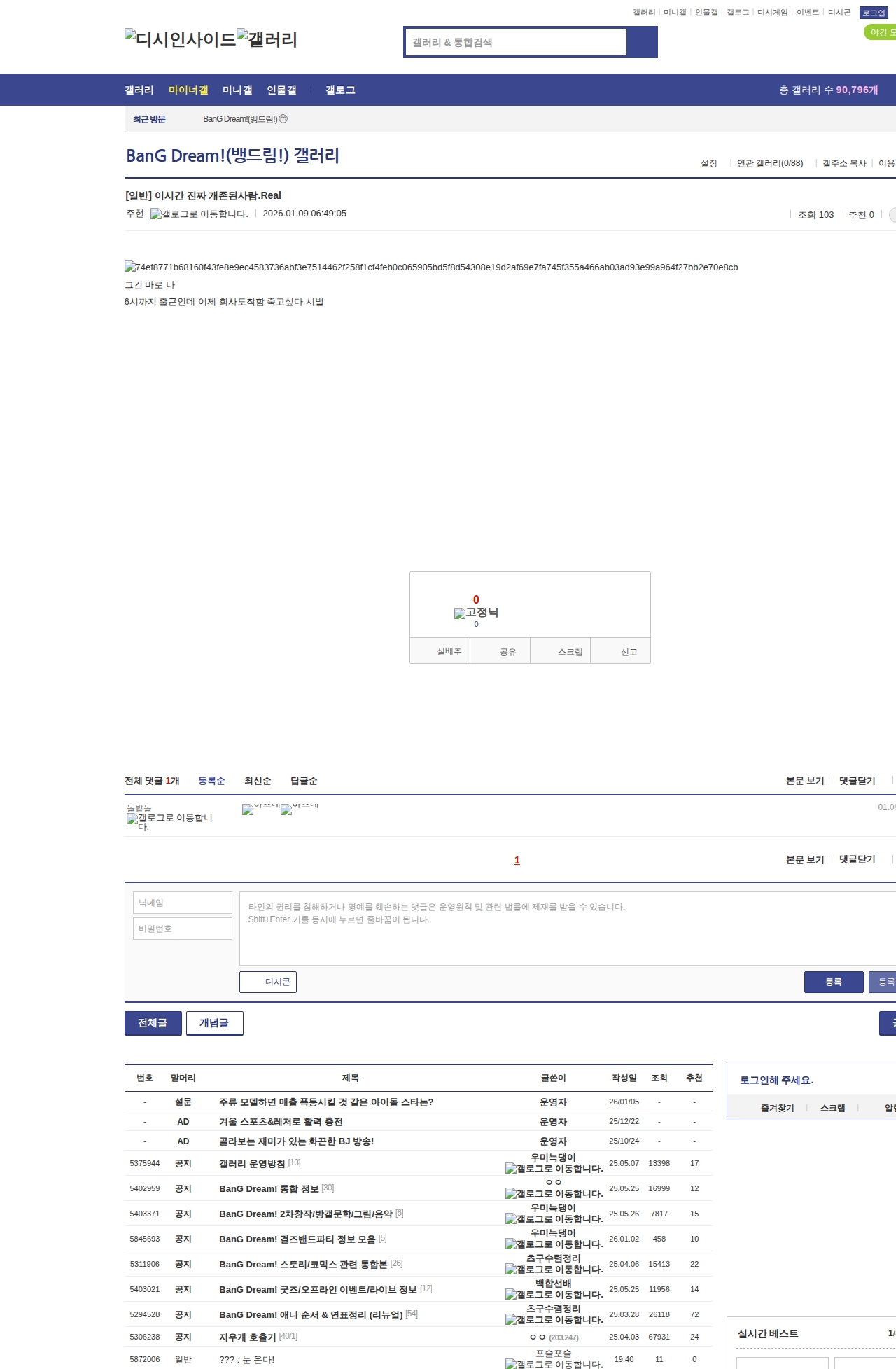Collapse comments with 댓글닫기 beside page number 1
Image resolution: width=896 pixels, height=1369 pixels.
click(x=857, y=859)
